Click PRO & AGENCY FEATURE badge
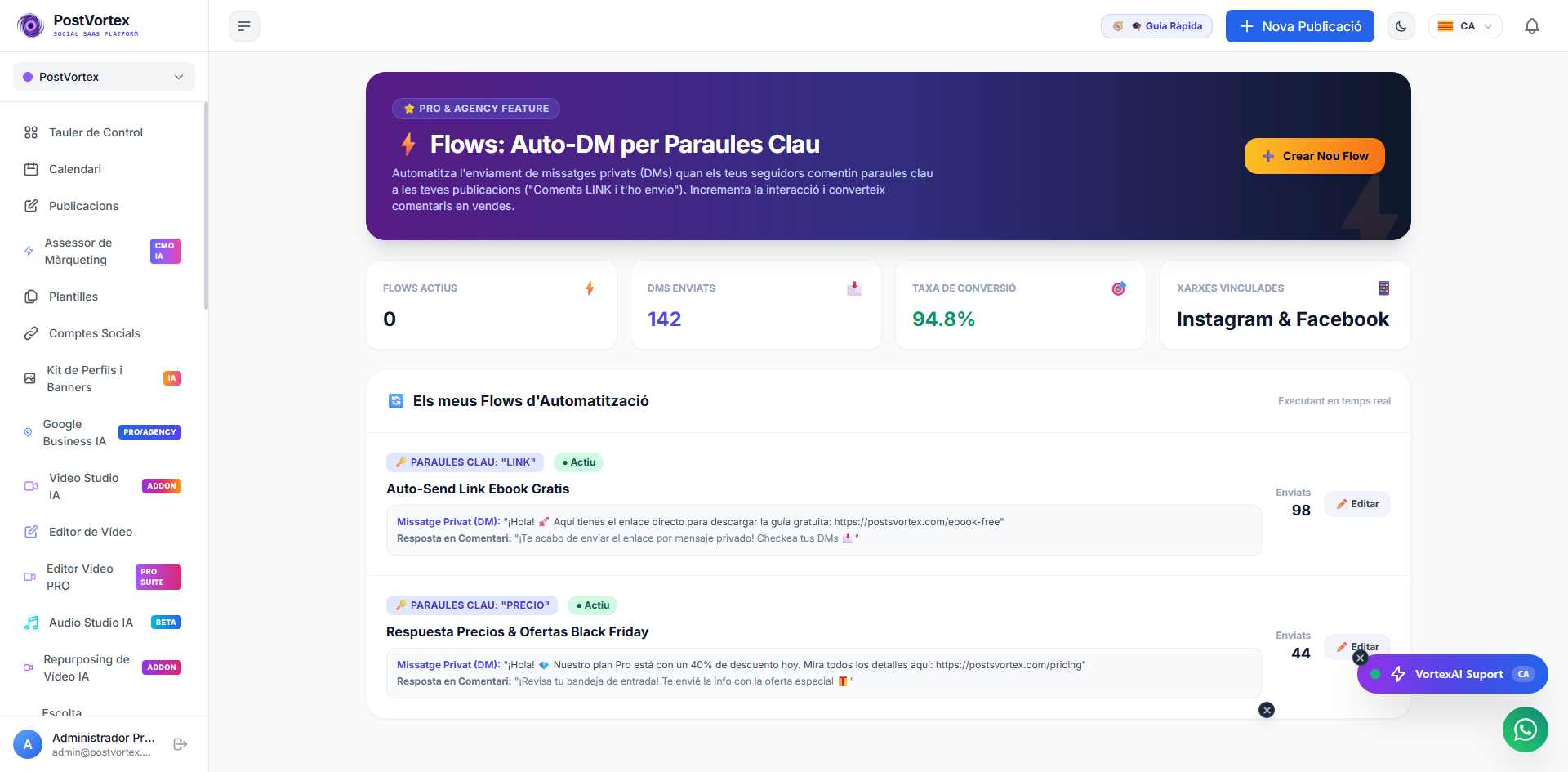 click(476, 109)
